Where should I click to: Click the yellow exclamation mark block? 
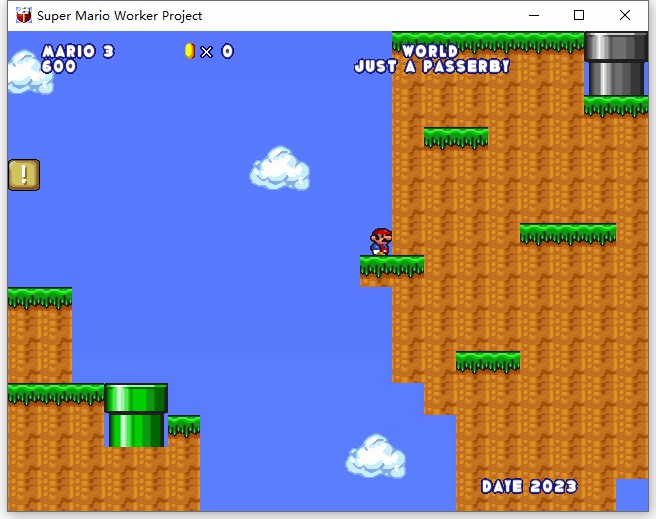coord(24,174)
